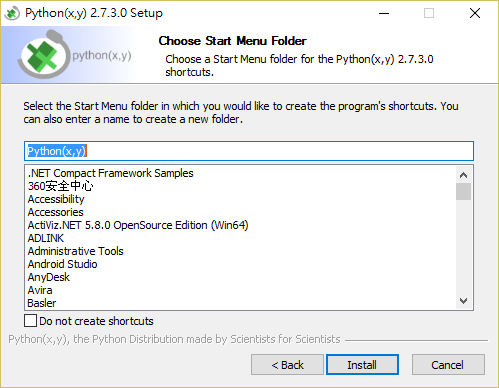Click the list scroll down arrow

click(463, 301)
